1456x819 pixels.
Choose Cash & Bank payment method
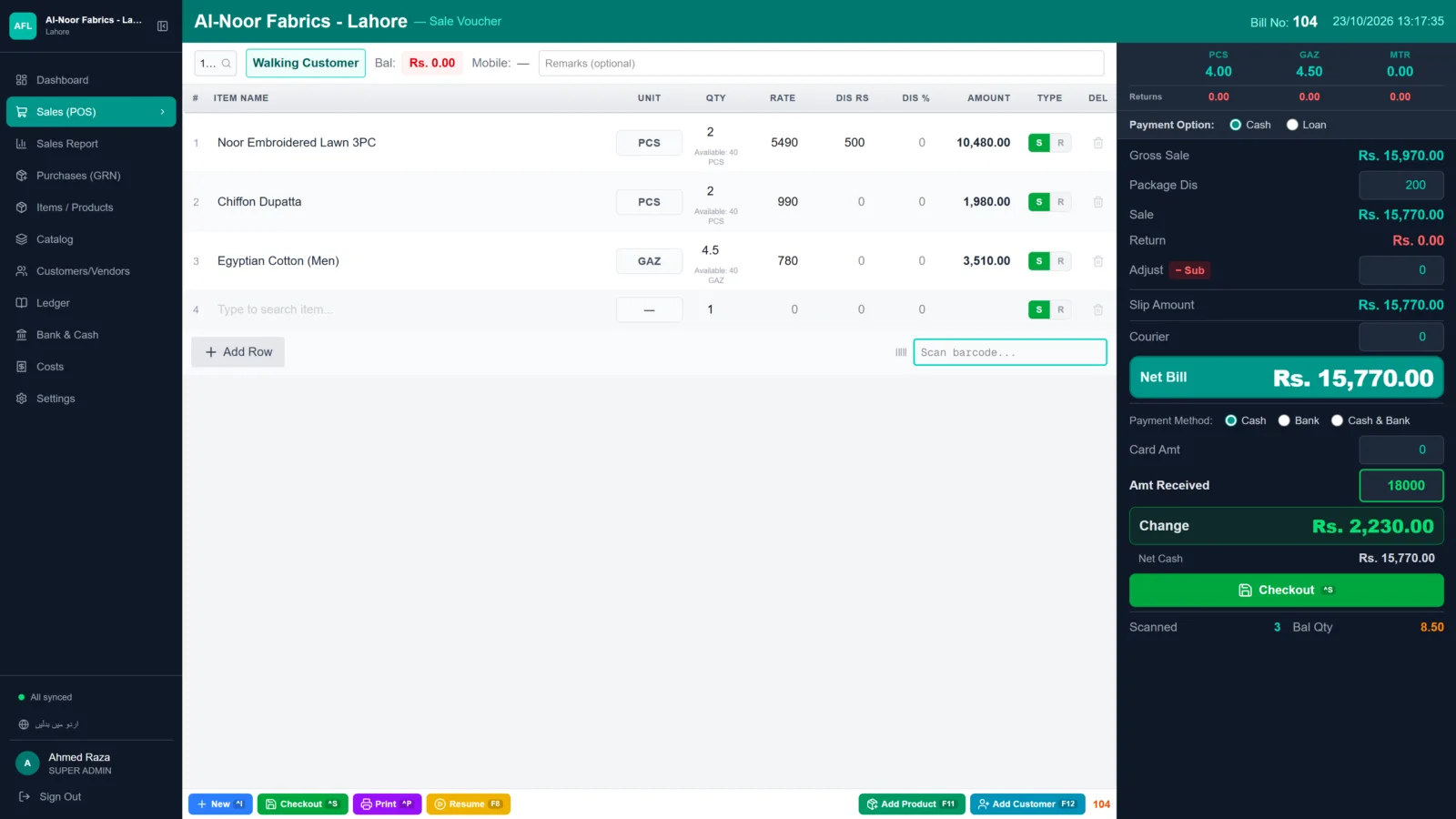pyautogui.click(x=1370, y=420)
